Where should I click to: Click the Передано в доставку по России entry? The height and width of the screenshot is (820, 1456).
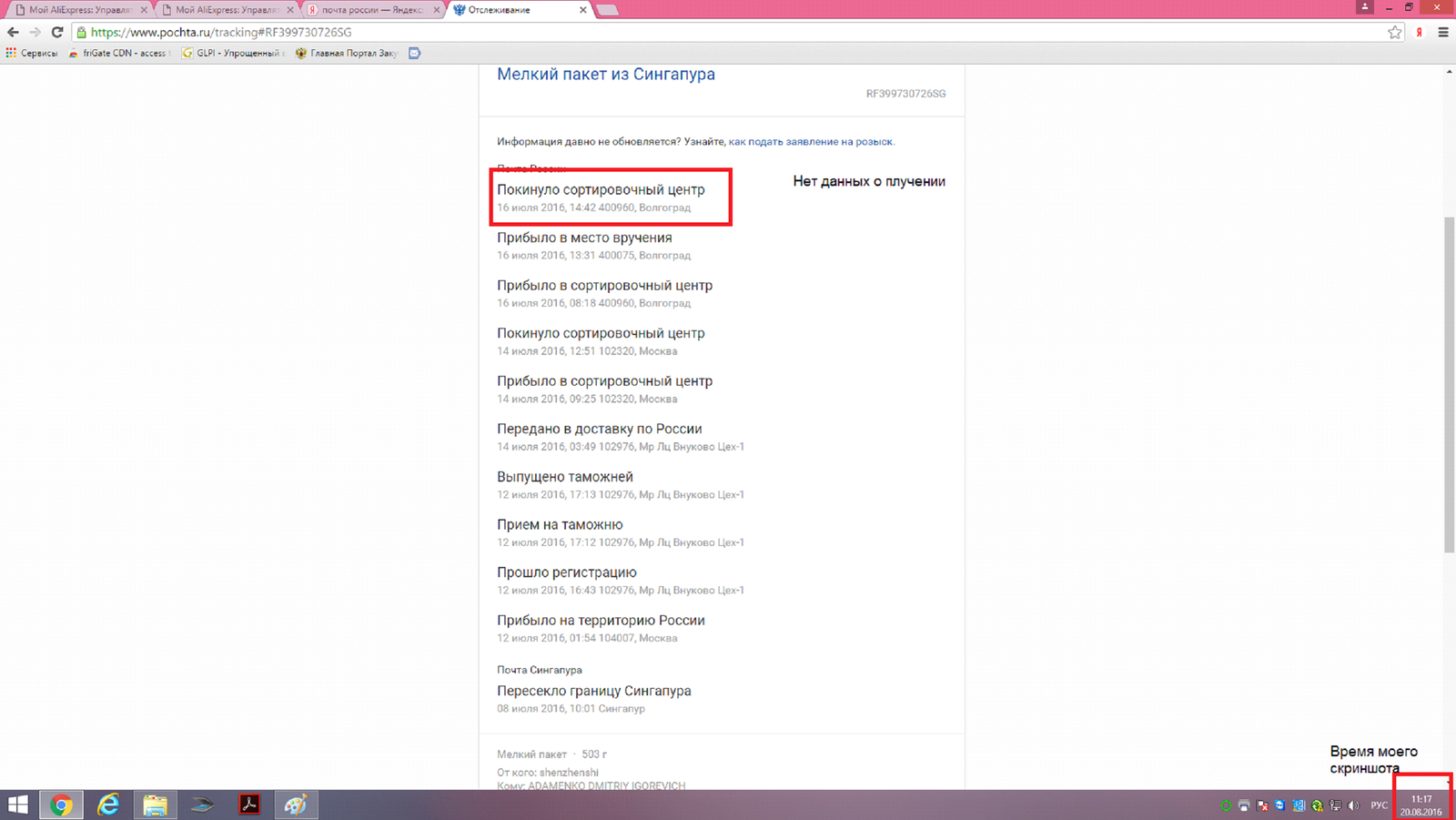[x=600, y=429]
